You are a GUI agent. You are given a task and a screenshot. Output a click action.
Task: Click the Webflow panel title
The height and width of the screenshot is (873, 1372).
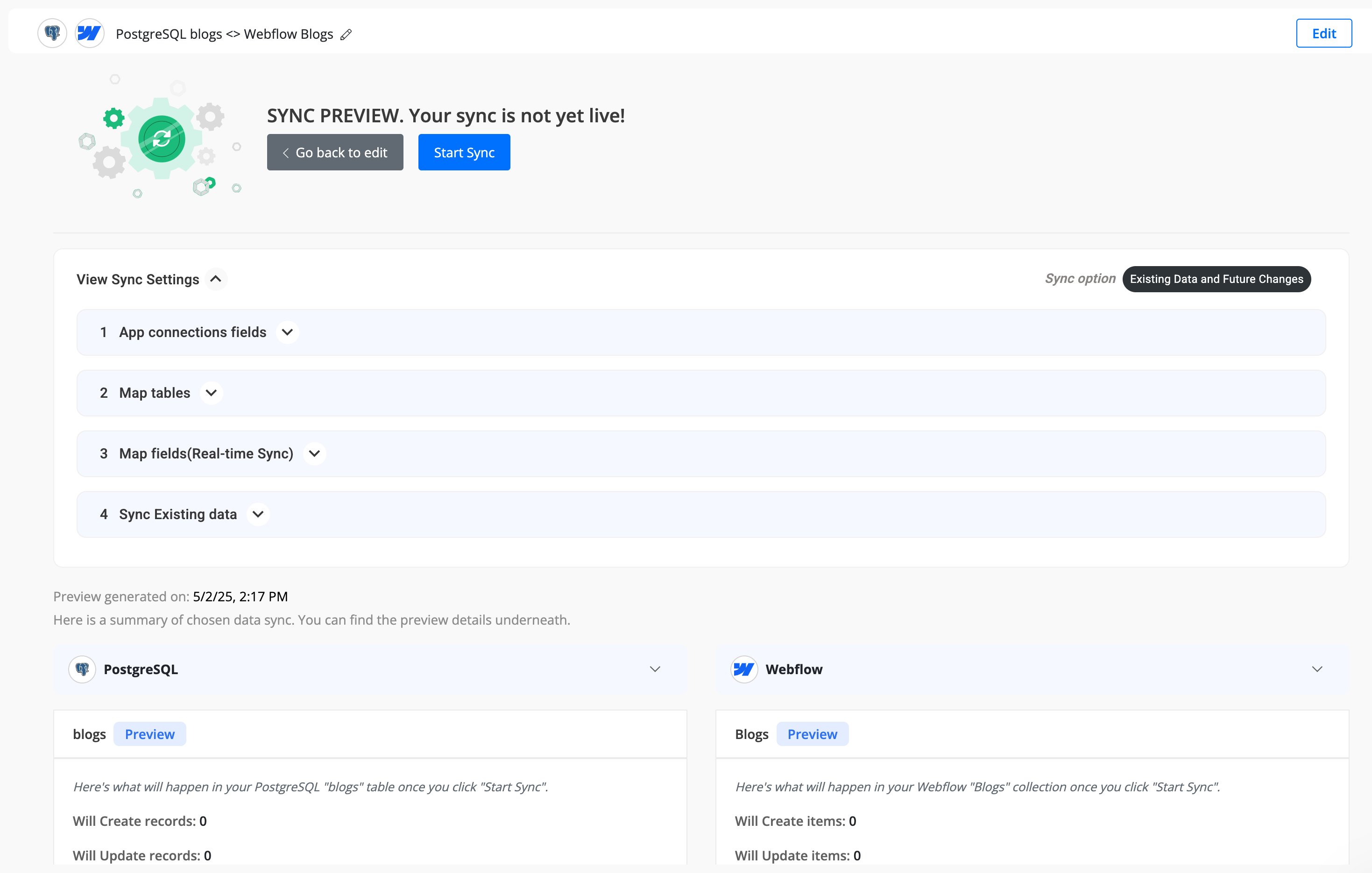click(x=794, y=669)
